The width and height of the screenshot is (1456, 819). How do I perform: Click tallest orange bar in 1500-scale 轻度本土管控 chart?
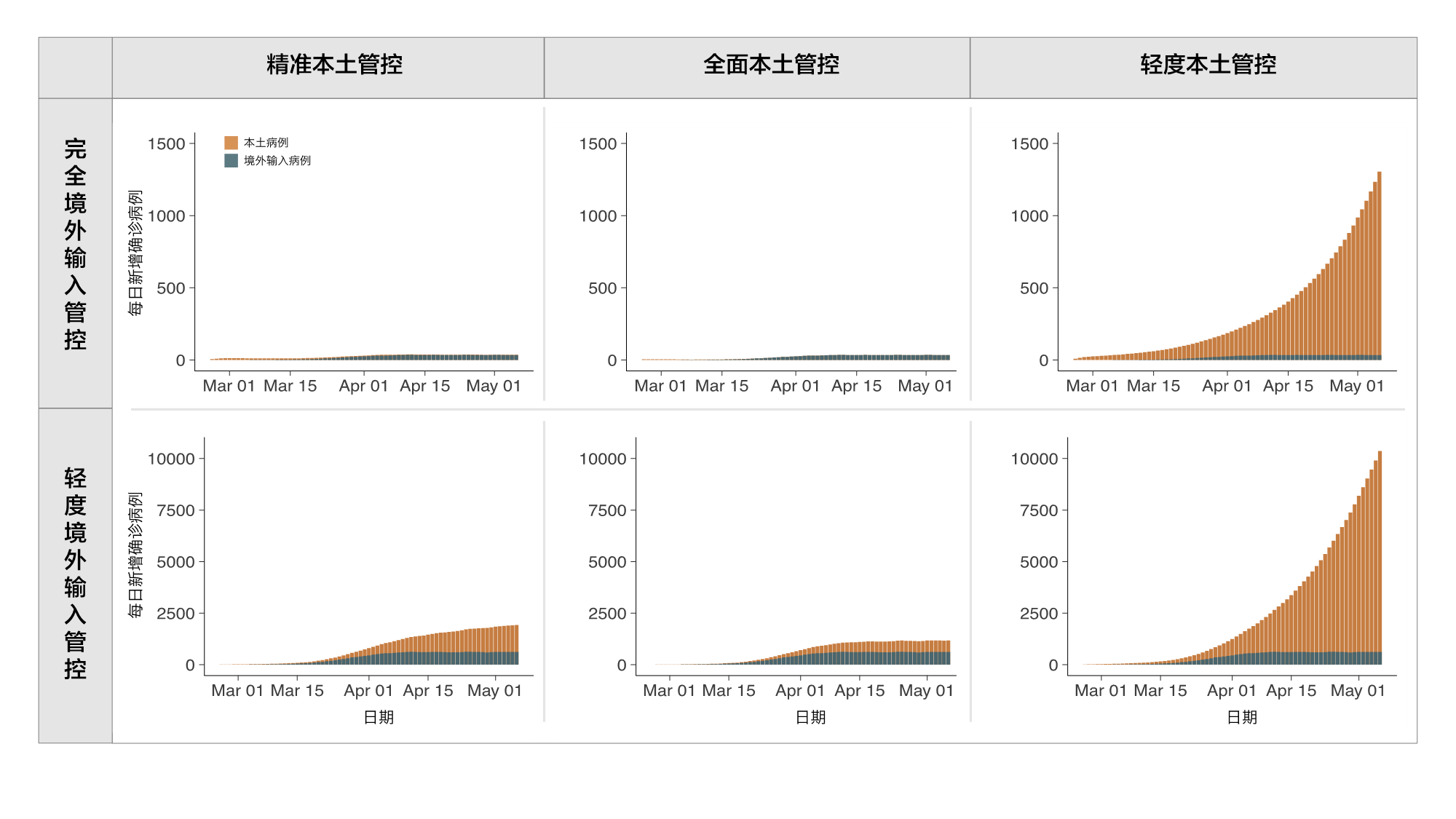pyautogui.click(x=1379, y=264)
